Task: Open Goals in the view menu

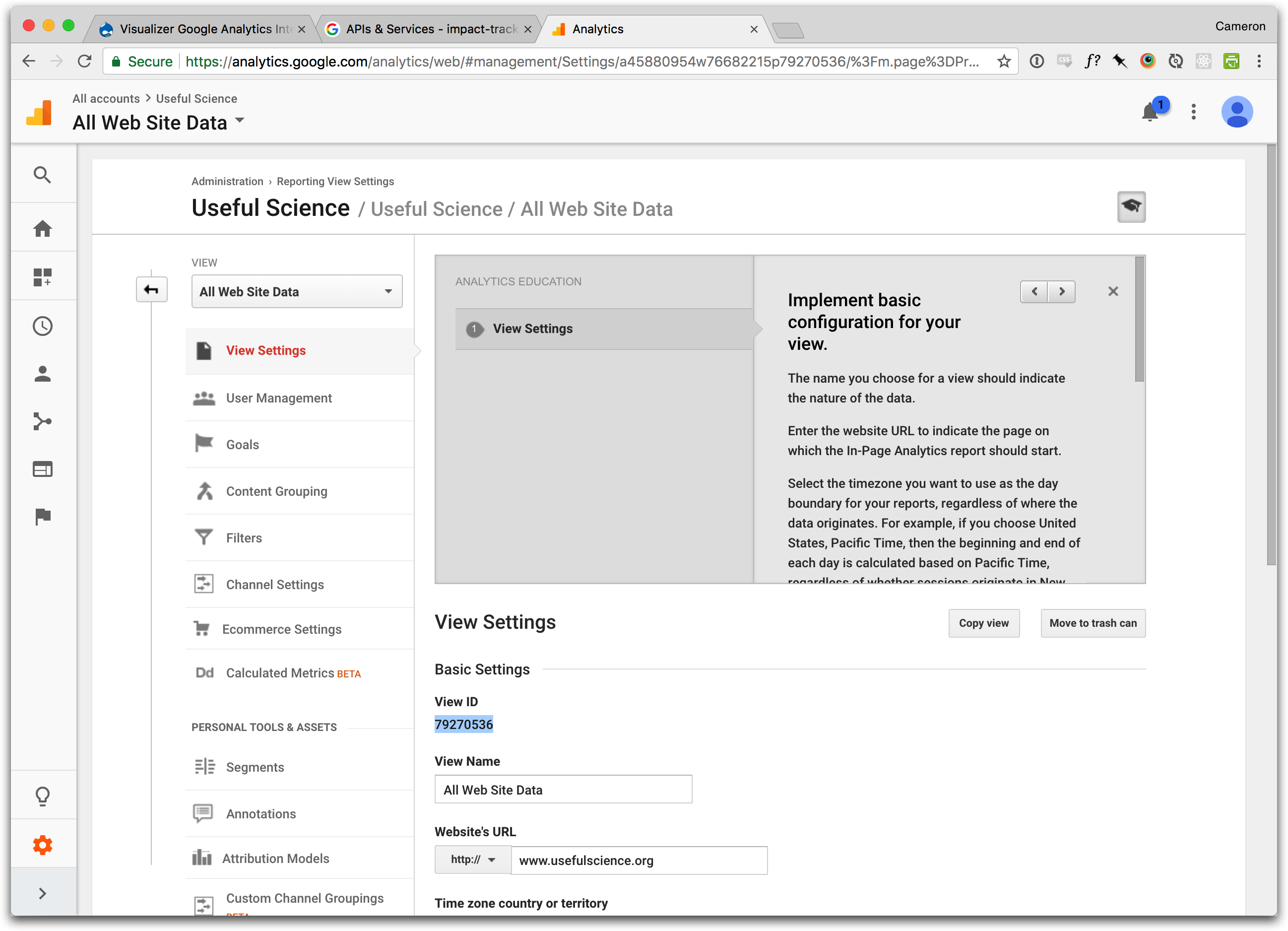Action: (243, 445)
